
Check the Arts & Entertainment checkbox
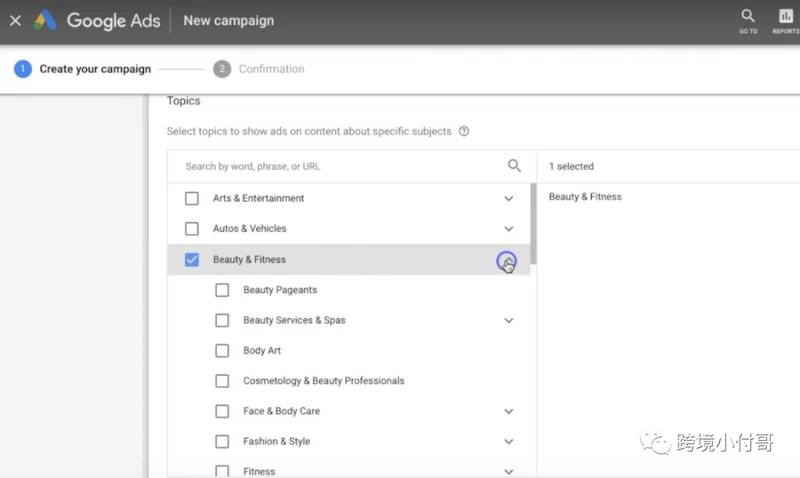pos(192,198)
